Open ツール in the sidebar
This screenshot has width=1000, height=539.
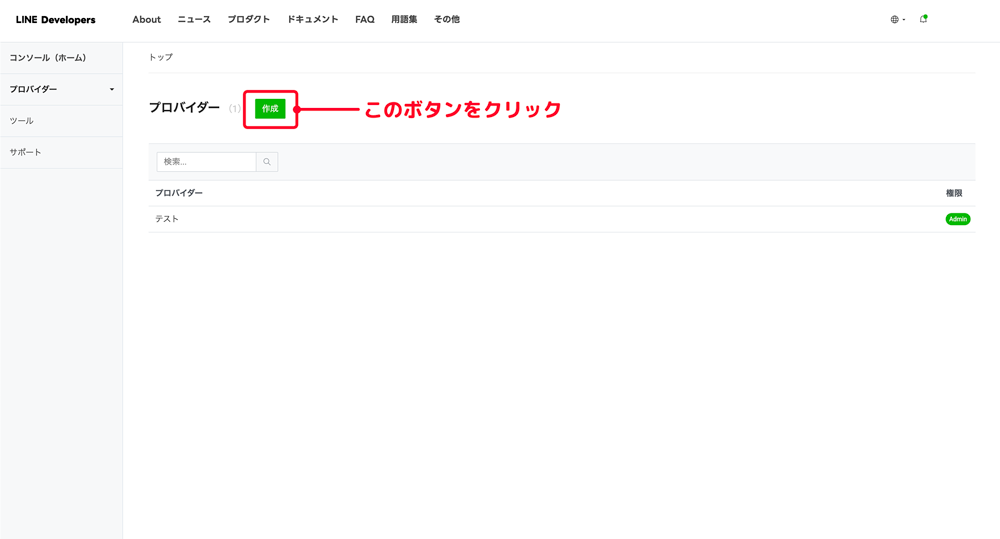point(61,121)
